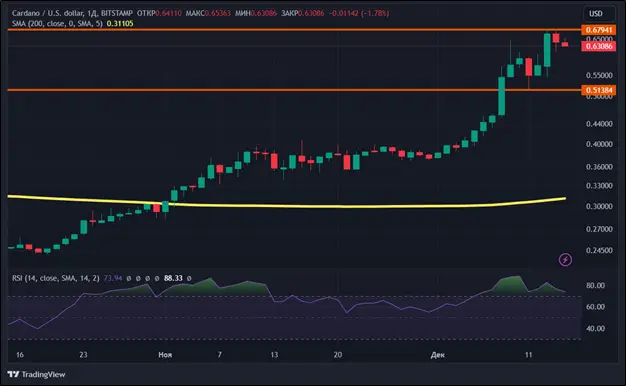The image size is (626, 386).
Task: Select the lower orange horizontal support line
Action: 294,90
